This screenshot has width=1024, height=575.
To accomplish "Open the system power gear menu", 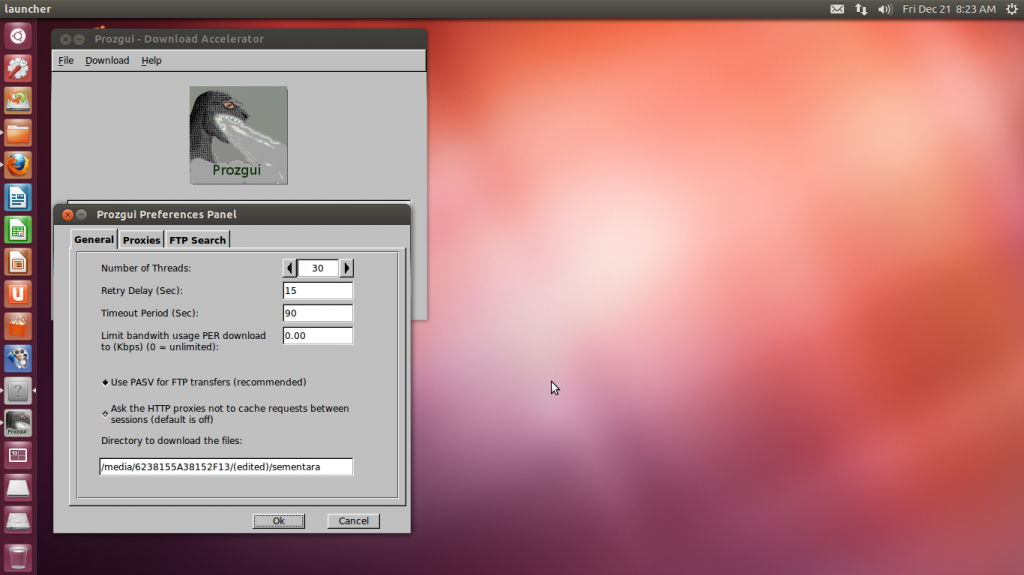I will tap(1012, 9).
